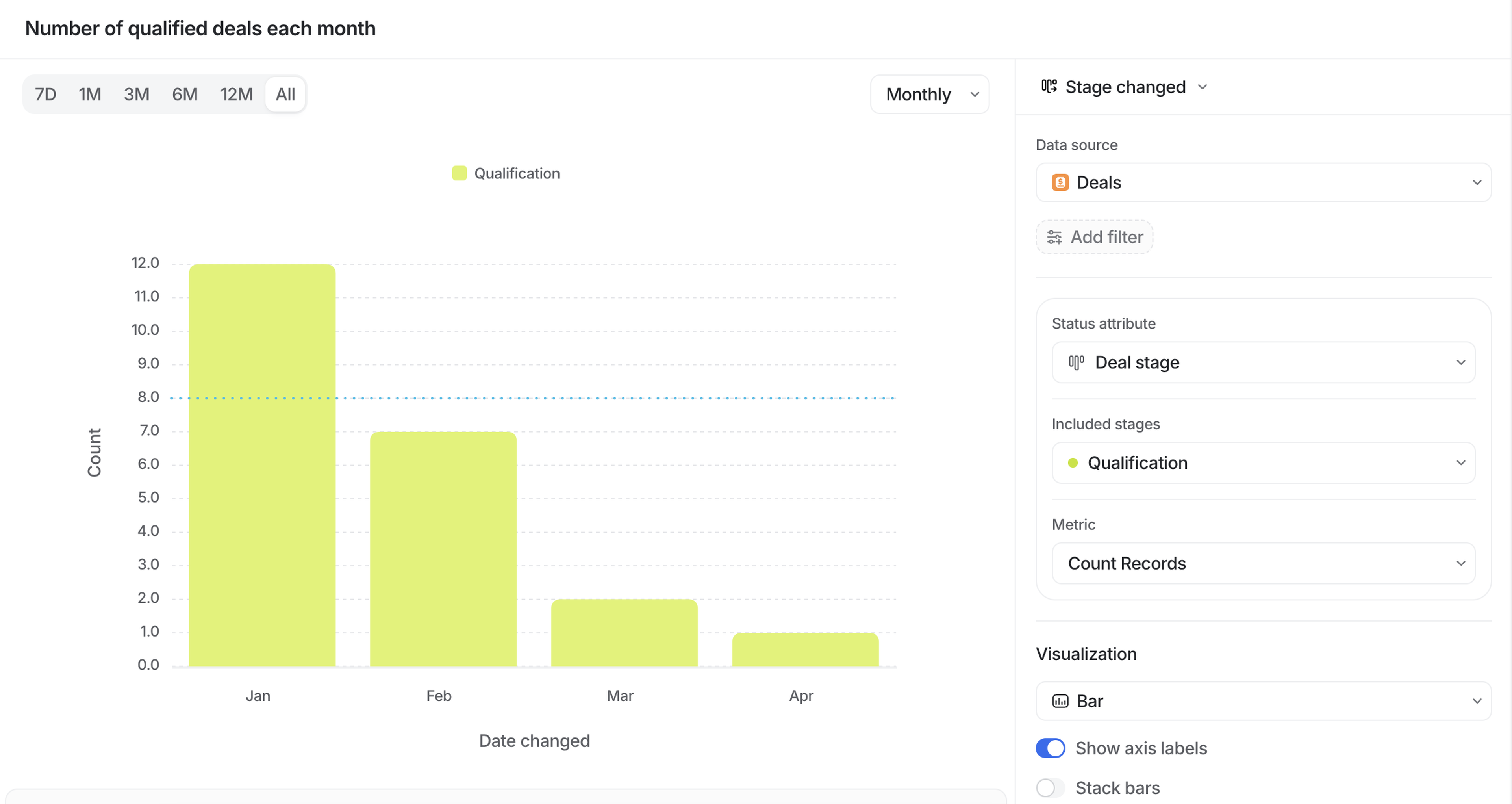This screenshot has width=1512, height=804.
Task: Switch to the 12M time range
Action: (236, 95)
